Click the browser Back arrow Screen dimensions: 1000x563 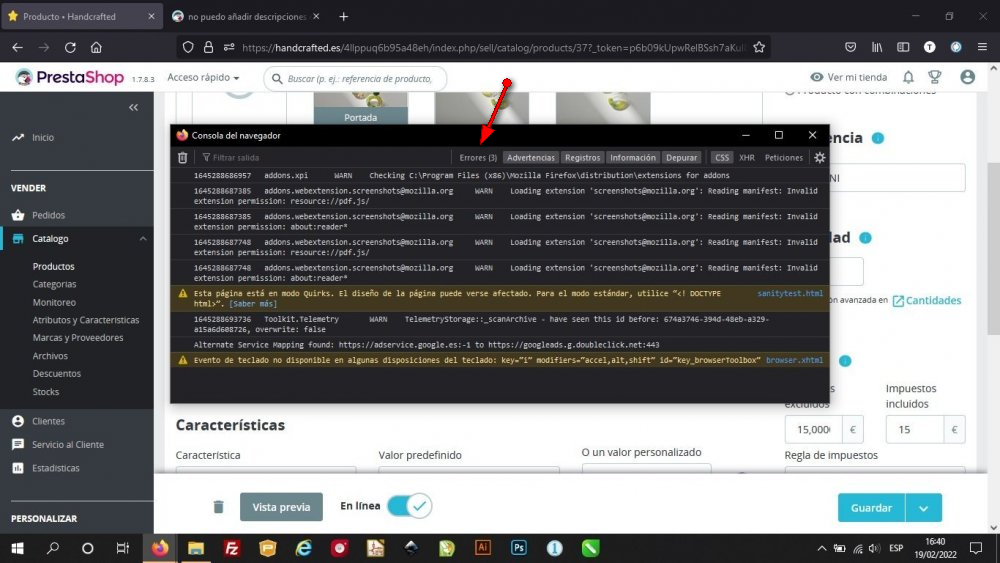tap(17, 47)
